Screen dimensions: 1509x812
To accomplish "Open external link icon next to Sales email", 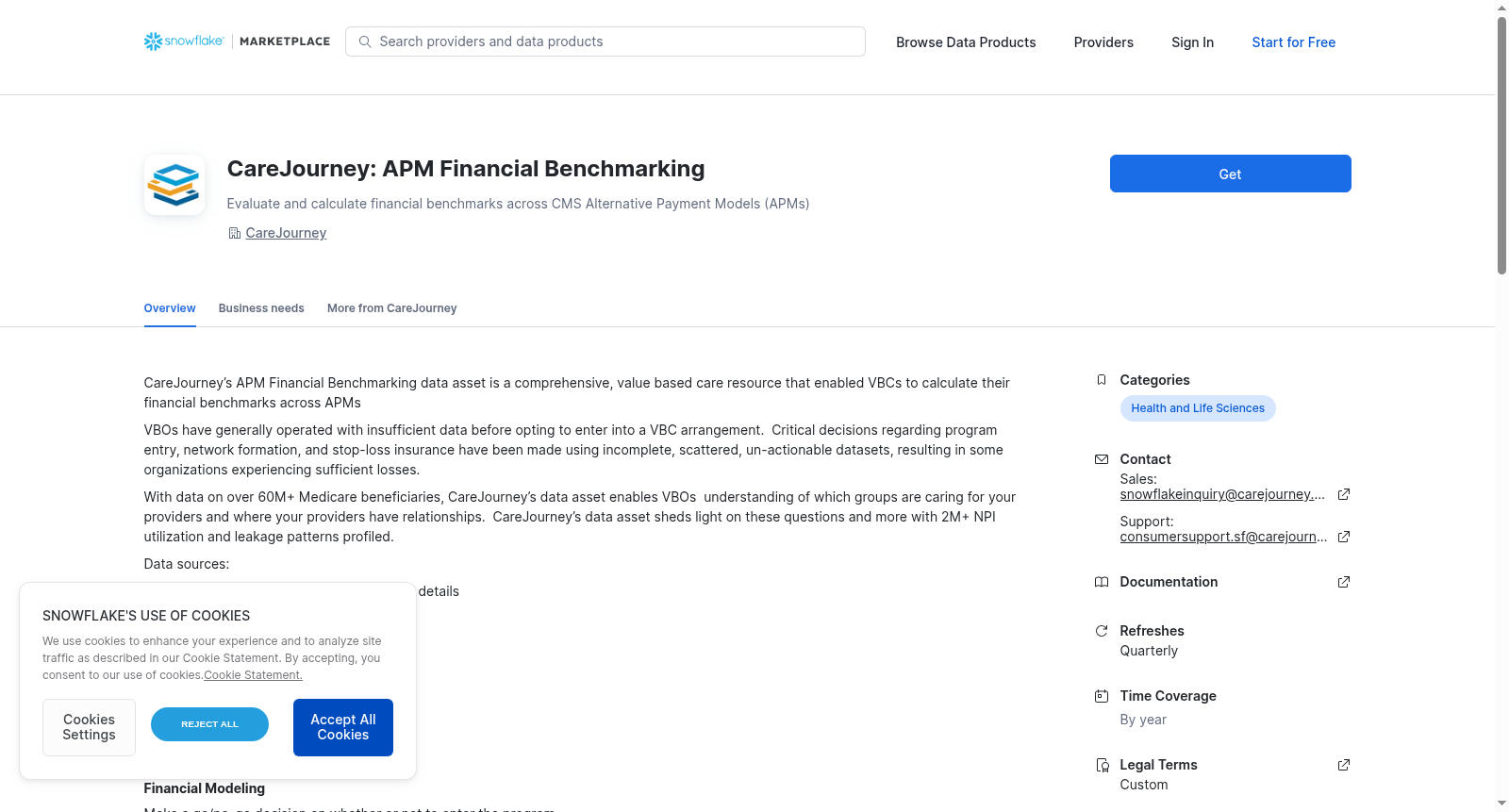I will pos(1344,494).
